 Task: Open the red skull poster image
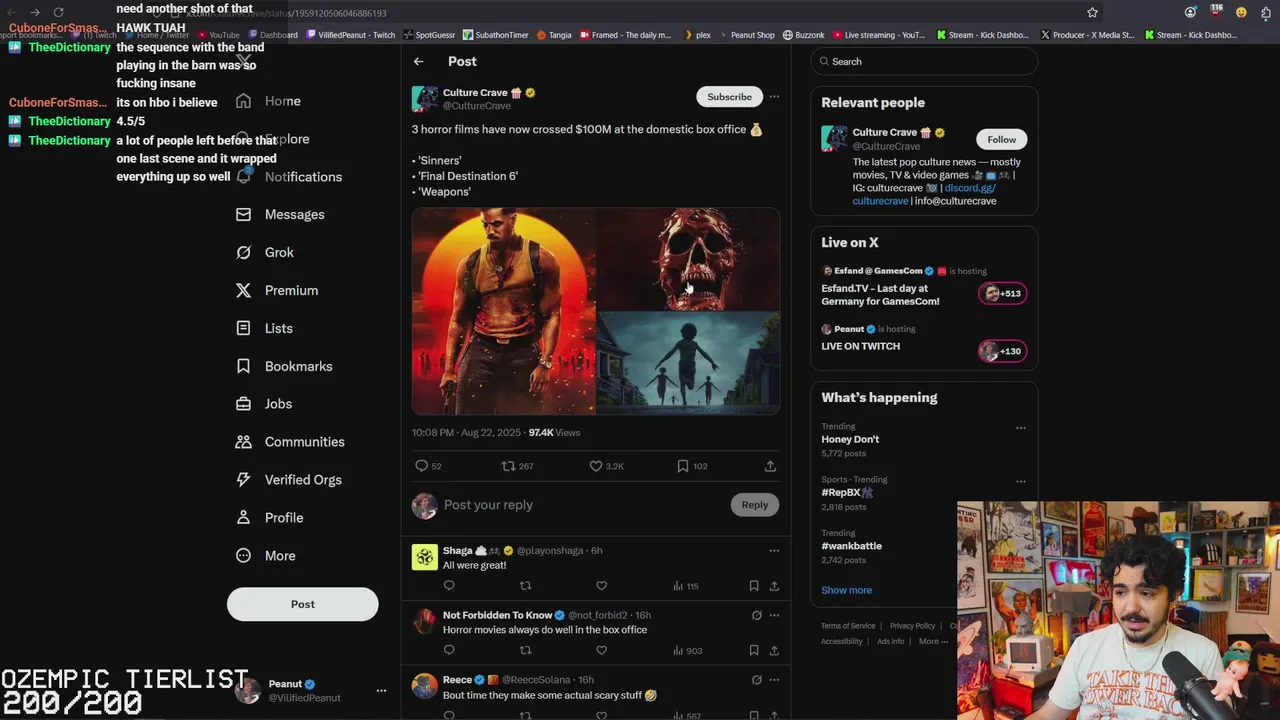[x=689, y=259]
